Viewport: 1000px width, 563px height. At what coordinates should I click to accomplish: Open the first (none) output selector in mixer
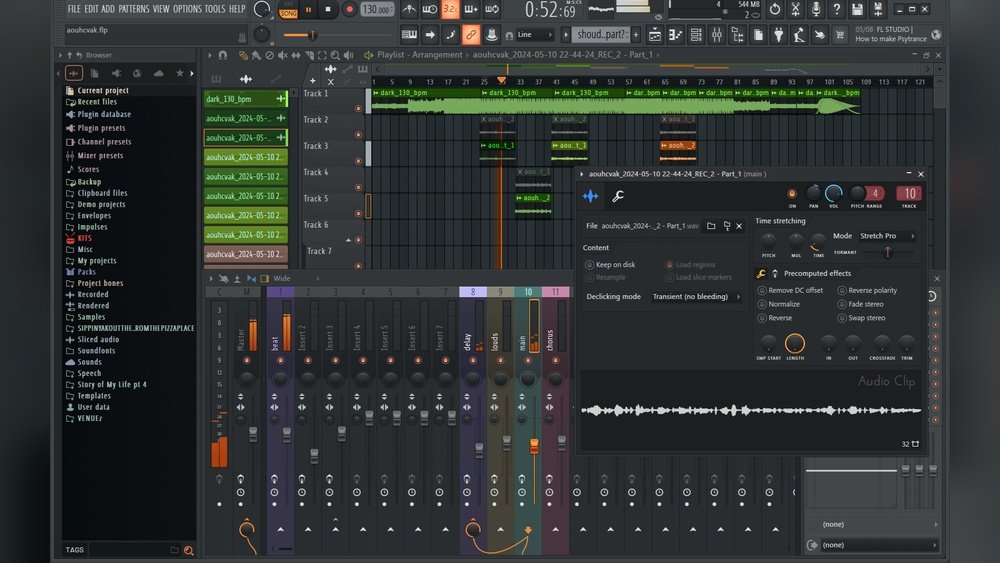click(874, 524)
